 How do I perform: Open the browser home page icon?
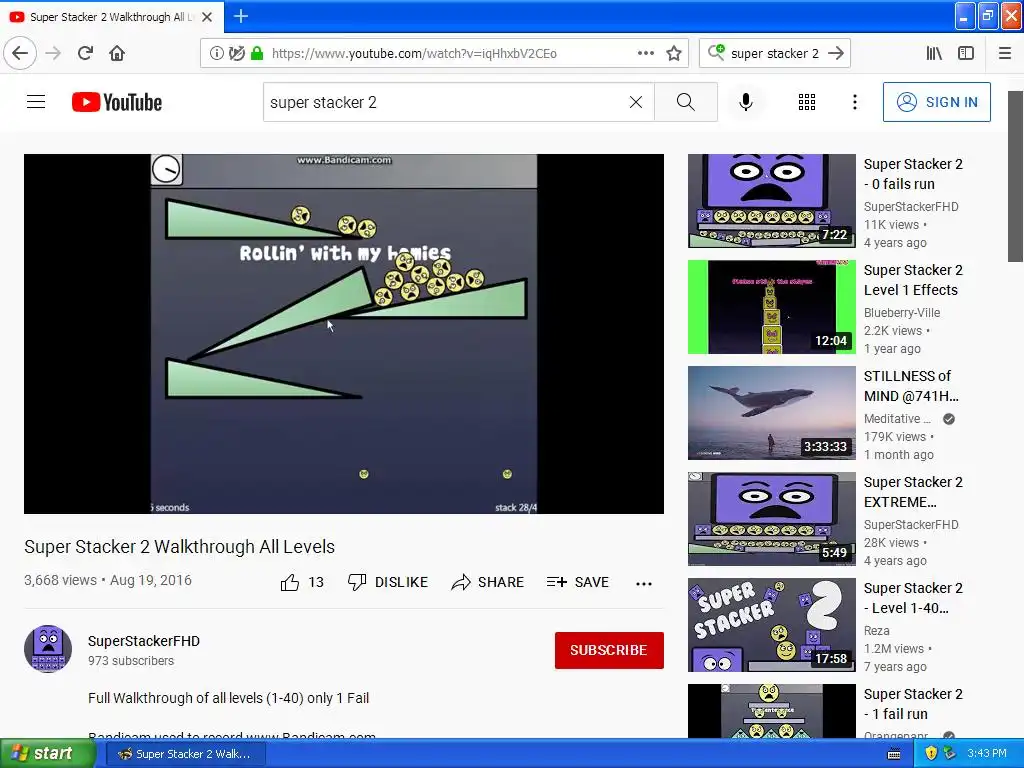(117, 53)
